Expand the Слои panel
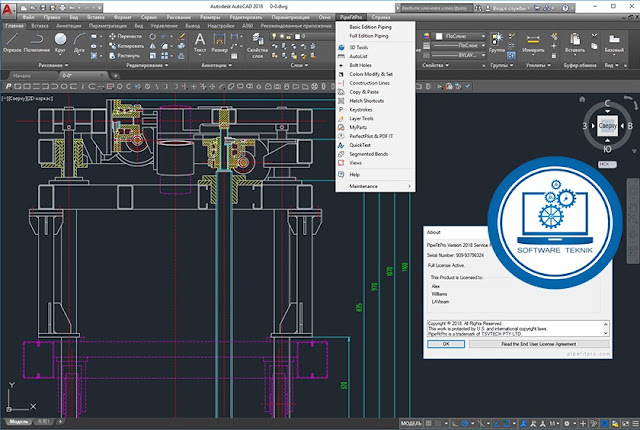The width and height of the screenshot is (640, 430). pos(299,65)
